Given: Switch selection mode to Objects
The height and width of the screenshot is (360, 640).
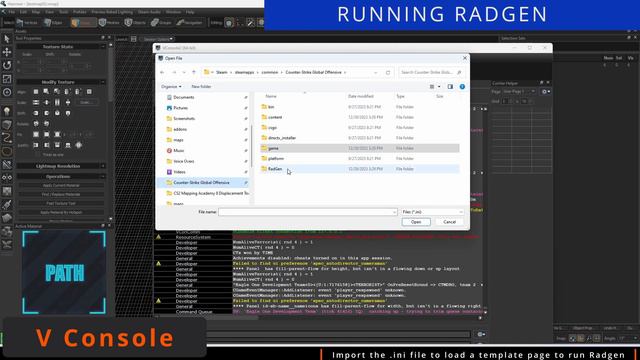Looking at the screenshot, I should click(136, 22).
